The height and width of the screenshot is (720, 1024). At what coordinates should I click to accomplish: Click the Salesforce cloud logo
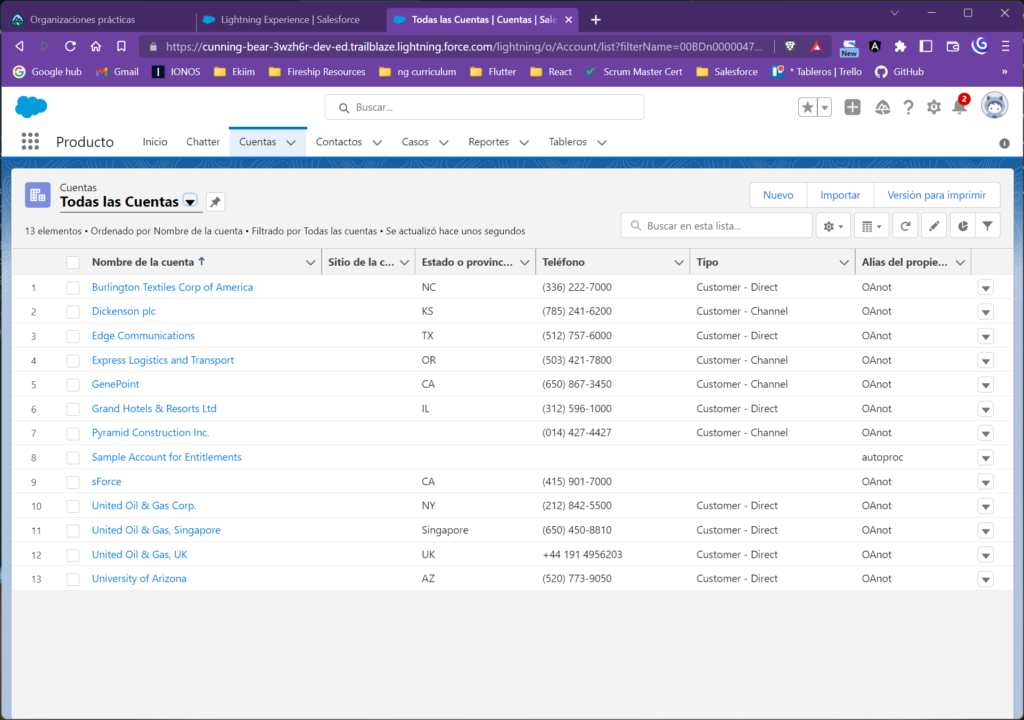pyautogui.click(x=31, y=106)
